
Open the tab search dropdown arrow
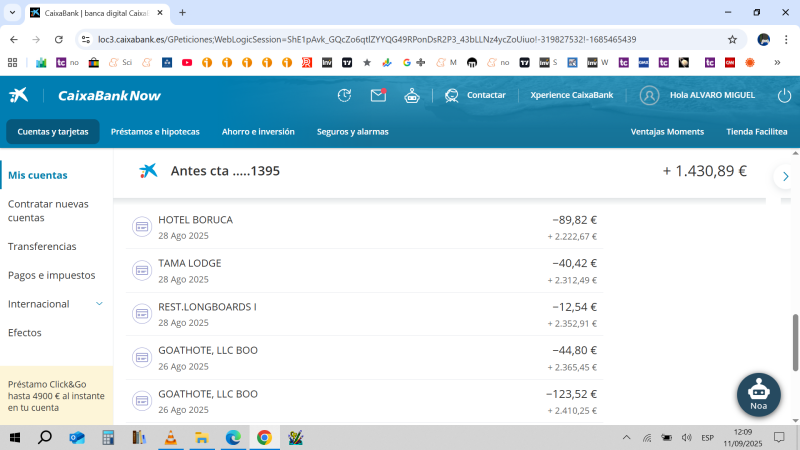[x=12, y=13]
